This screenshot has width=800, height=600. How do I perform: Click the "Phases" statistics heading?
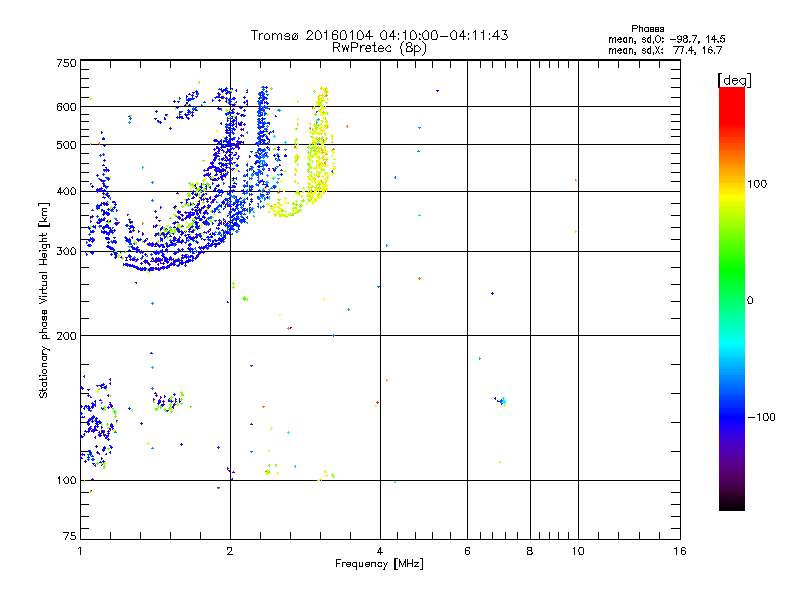pos(647,29)
